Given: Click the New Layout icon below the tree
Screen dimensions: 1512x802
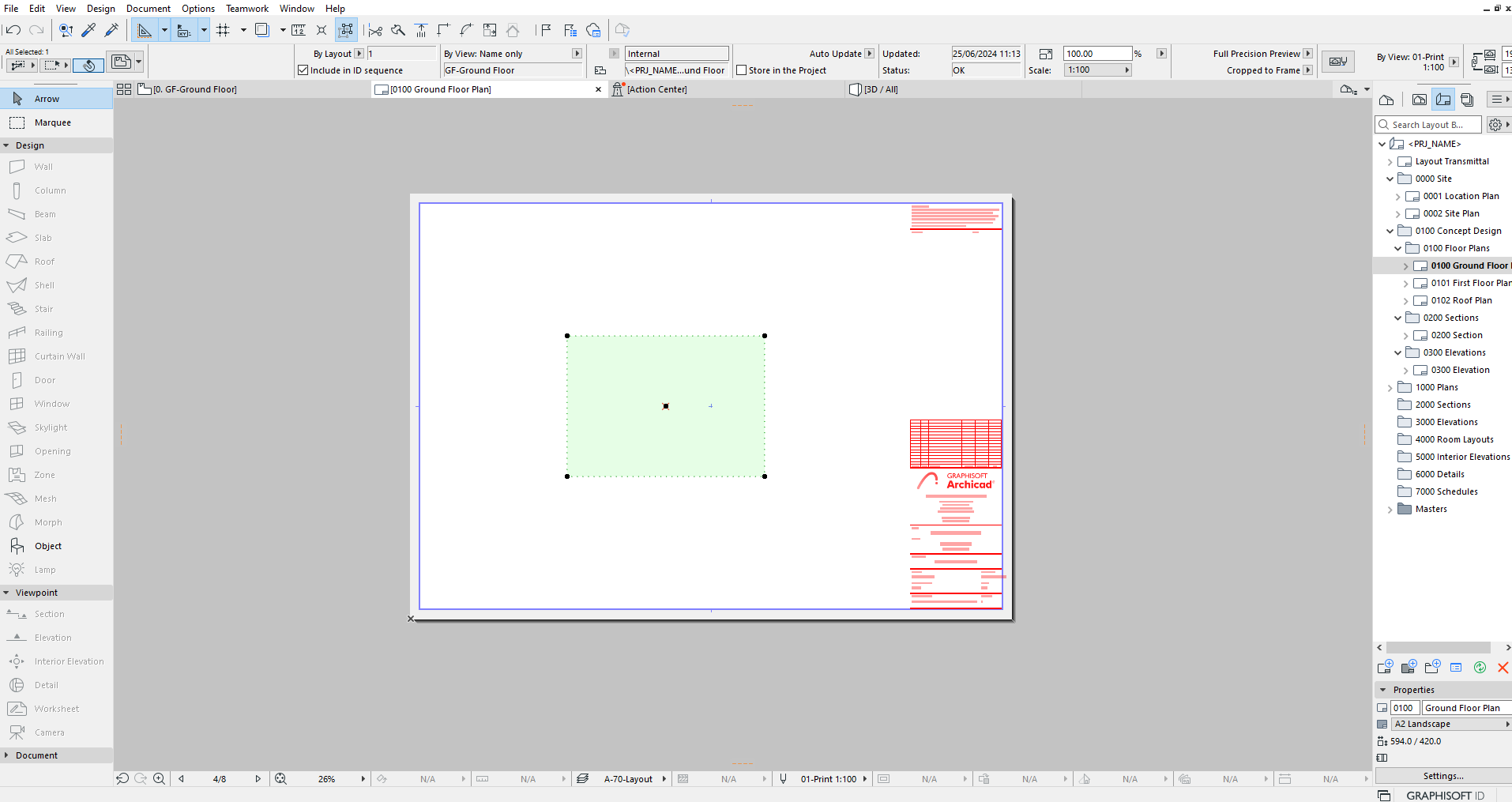Looking at the screenshot, I should click(x=1386, y=667).
